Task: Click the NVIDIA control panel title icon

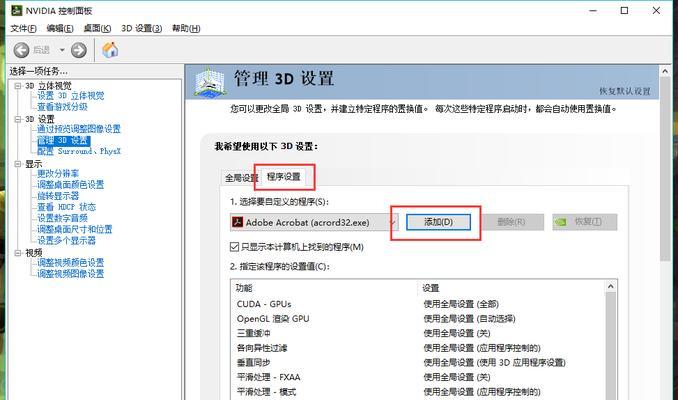Action: pos(16,10)
